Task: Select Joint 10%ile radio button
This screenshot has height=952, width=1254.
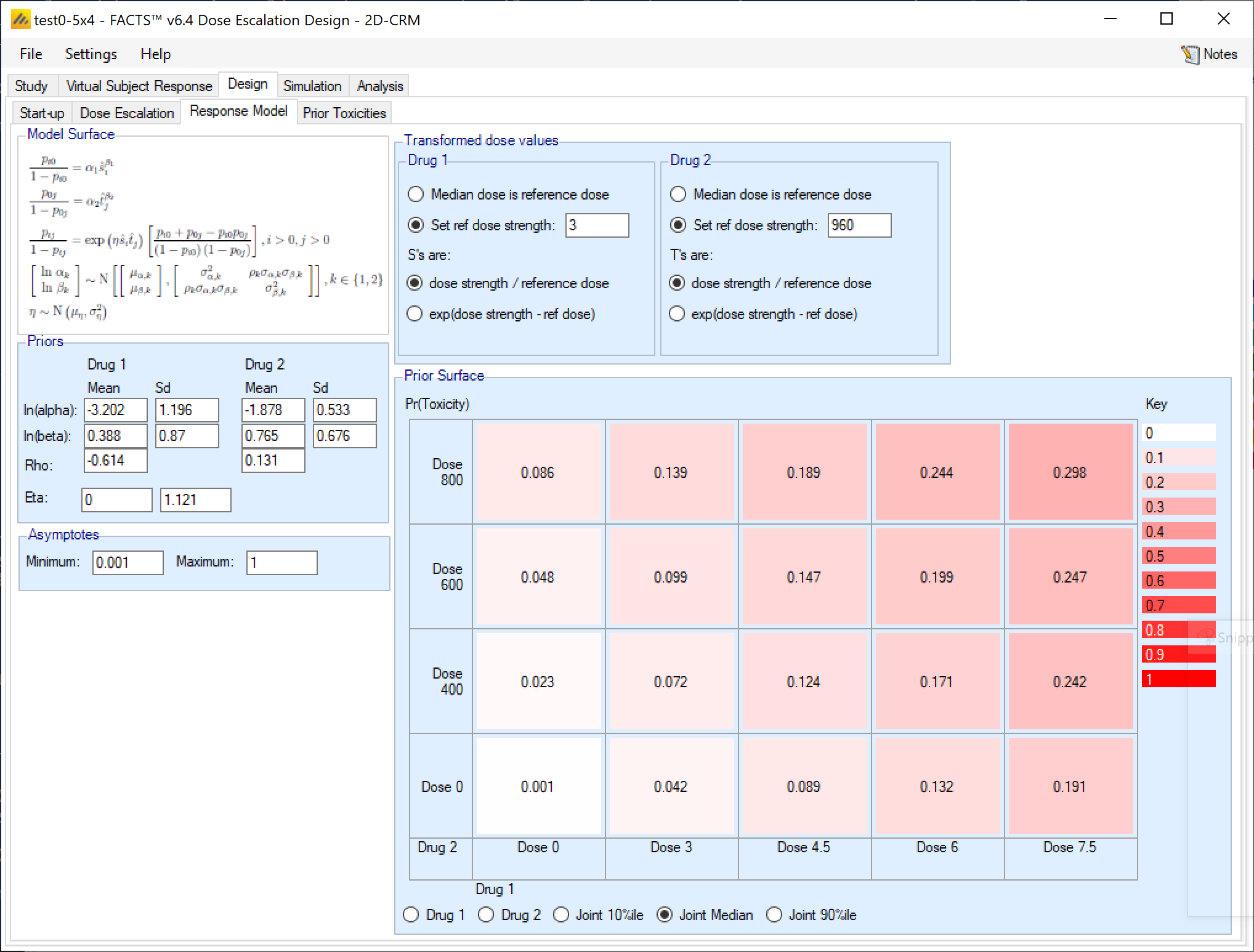Action: [561, 915]
